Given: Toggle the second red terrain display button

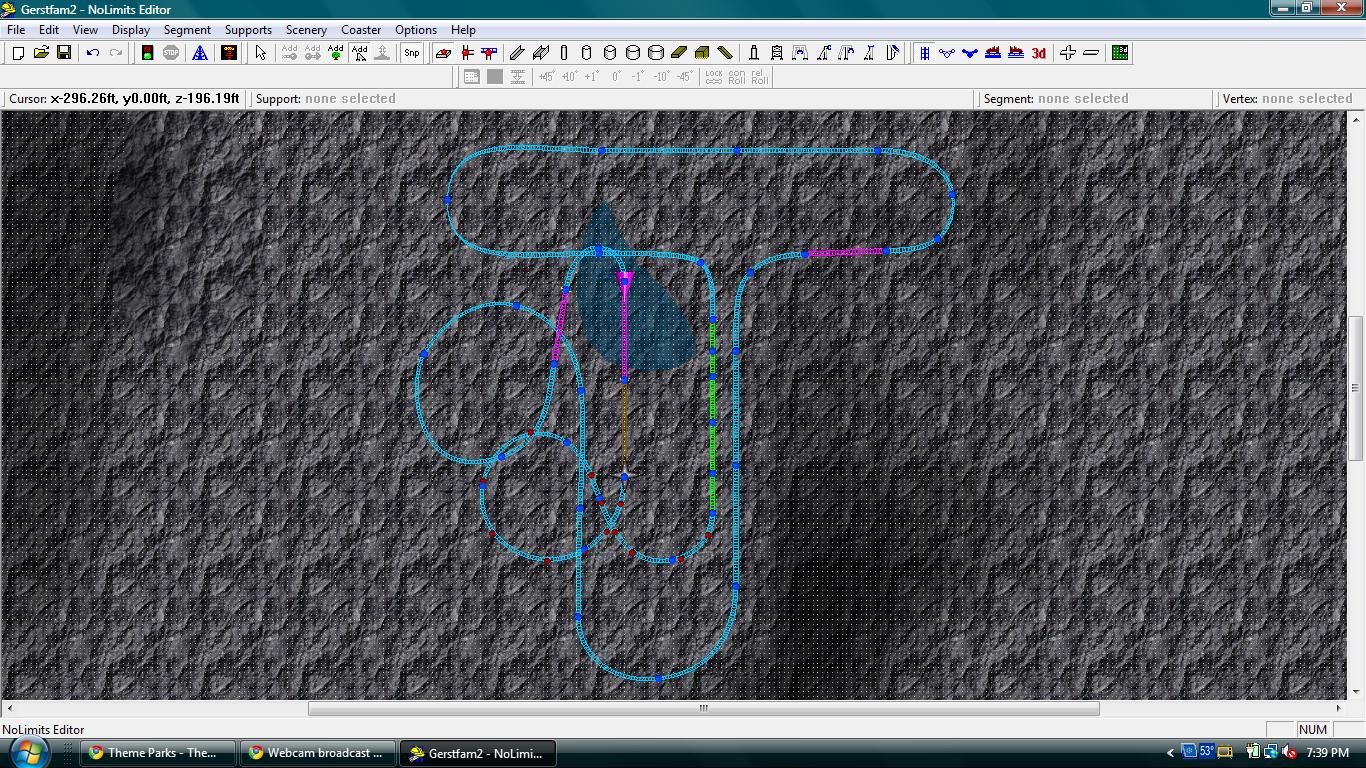Looking at the screenshot, I should [1016, 53].
